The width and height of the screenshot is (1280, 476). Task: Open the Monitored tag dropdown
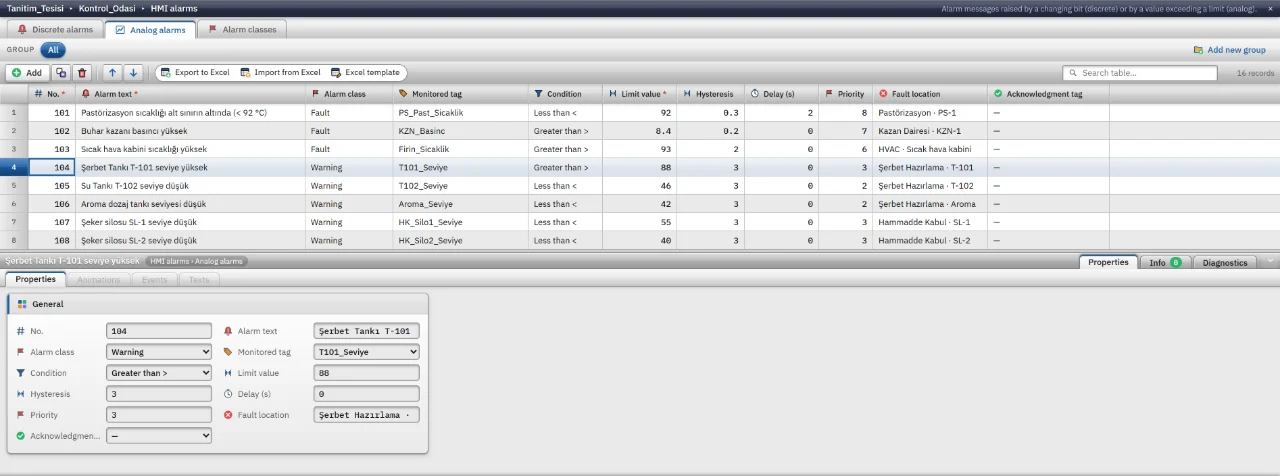tap(367, 352)
